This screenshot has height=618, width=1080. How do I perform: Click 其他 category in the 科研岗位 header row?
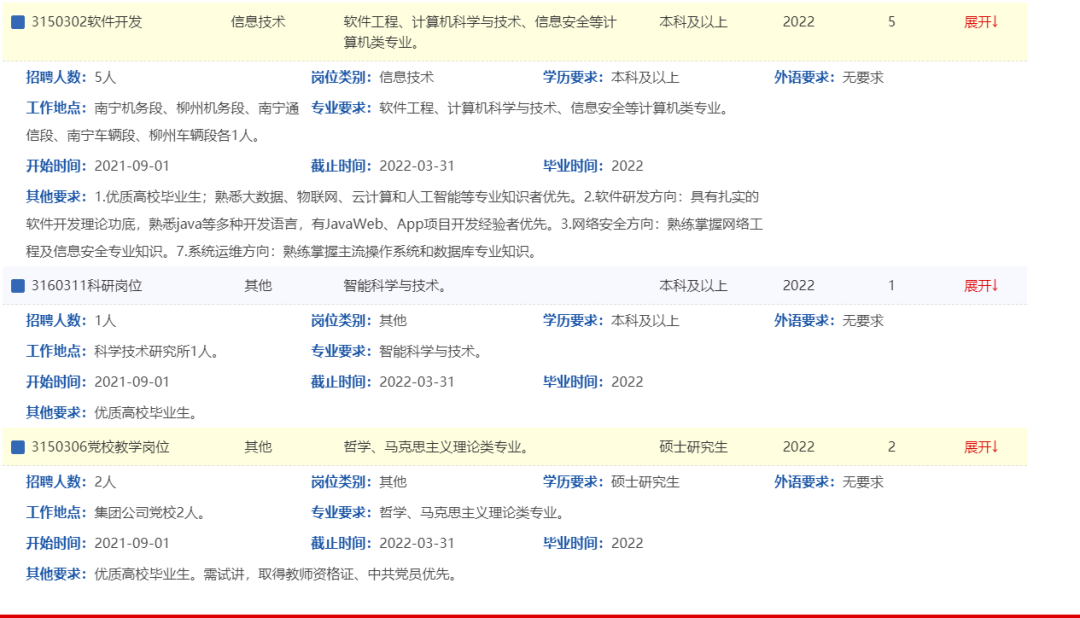click(x=258, y=286)
